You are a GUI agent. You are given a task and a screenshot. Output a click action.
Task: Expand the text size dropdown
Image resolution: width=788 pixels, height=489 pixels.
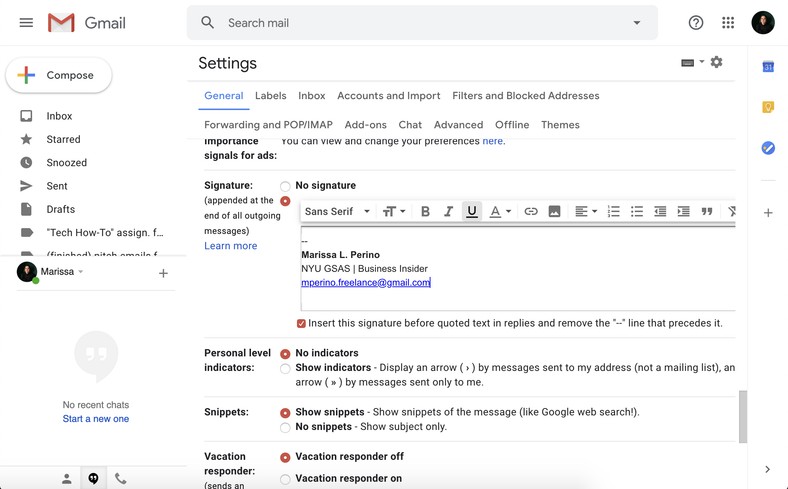[395, 212]
